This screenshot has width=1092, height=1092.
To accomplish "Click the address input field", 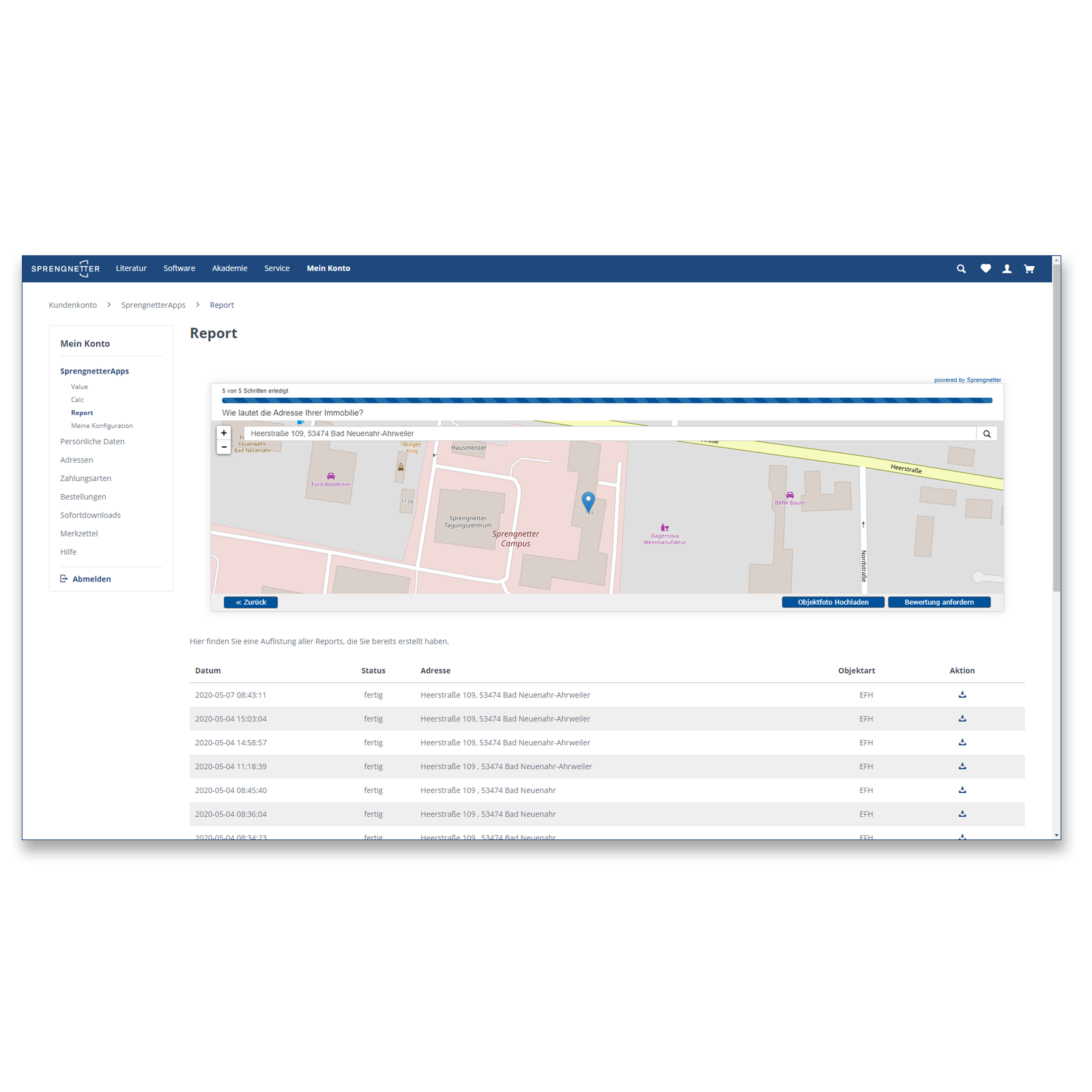I will pos(610,434).
